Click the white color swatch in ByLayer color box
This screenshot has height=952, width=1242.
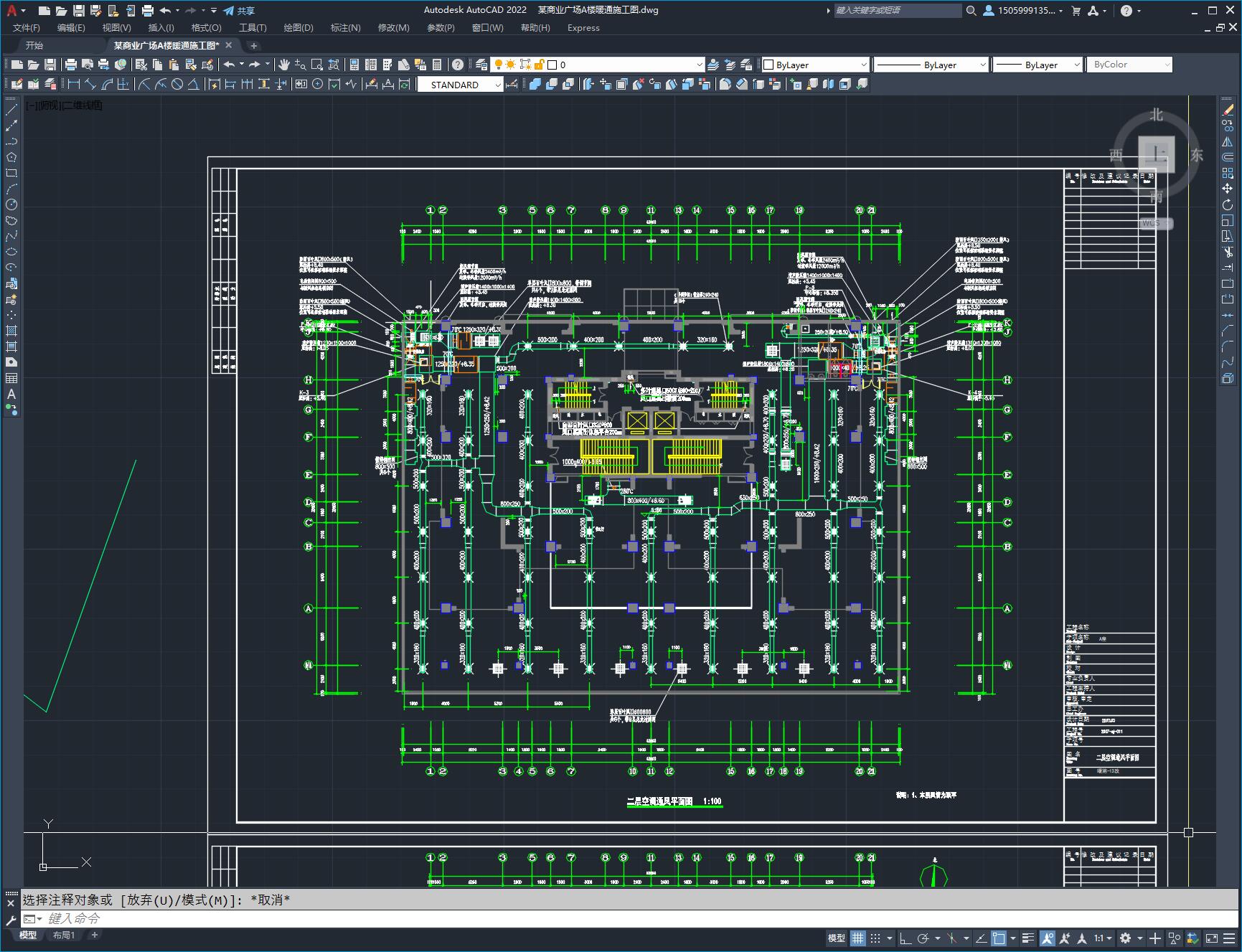click(768, 65)
